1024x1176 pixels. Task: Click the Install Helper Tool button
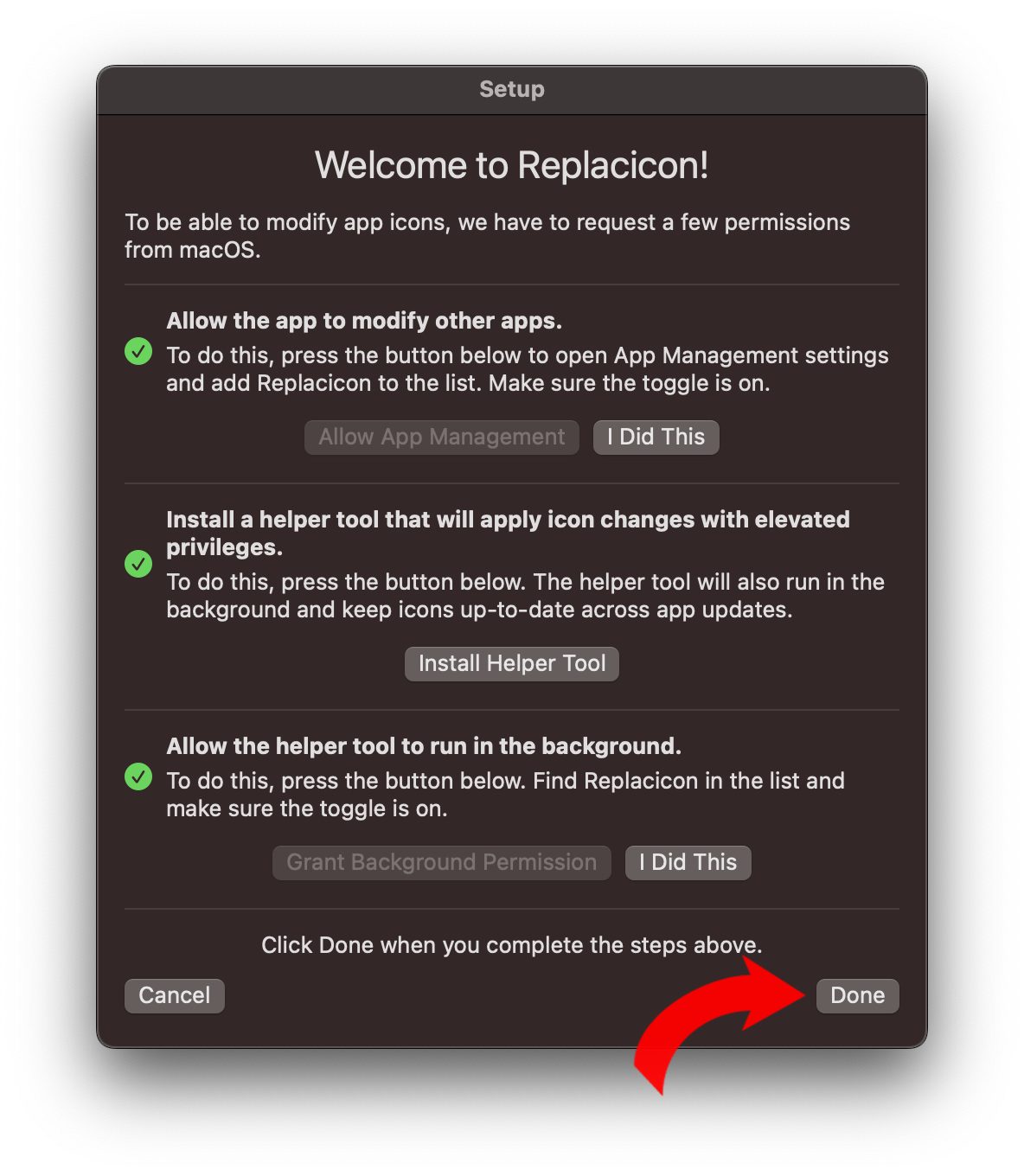pos(512,663)
